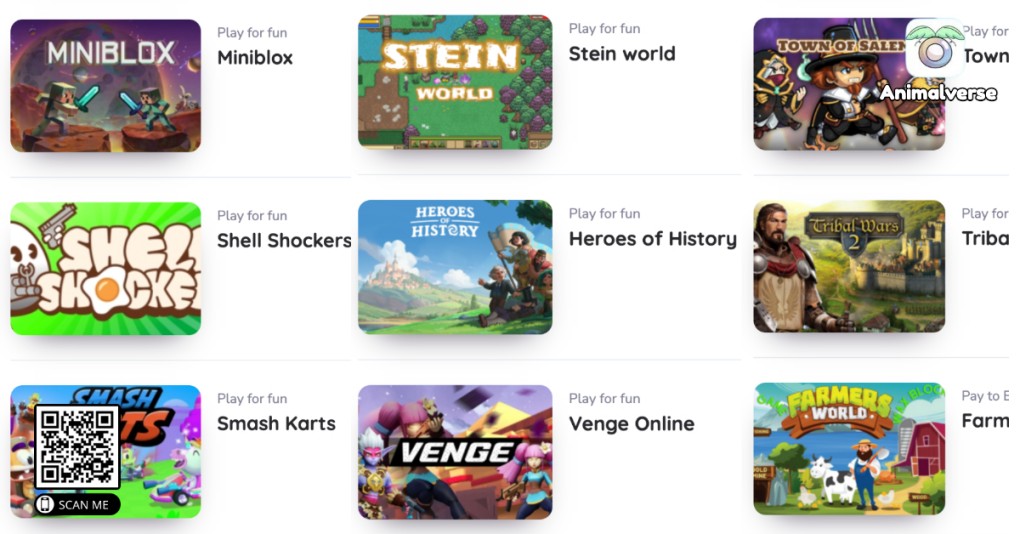Open the Shell Shockers thumbnail image
Viewport: 1020px width, 534px height.
point(105,269)
